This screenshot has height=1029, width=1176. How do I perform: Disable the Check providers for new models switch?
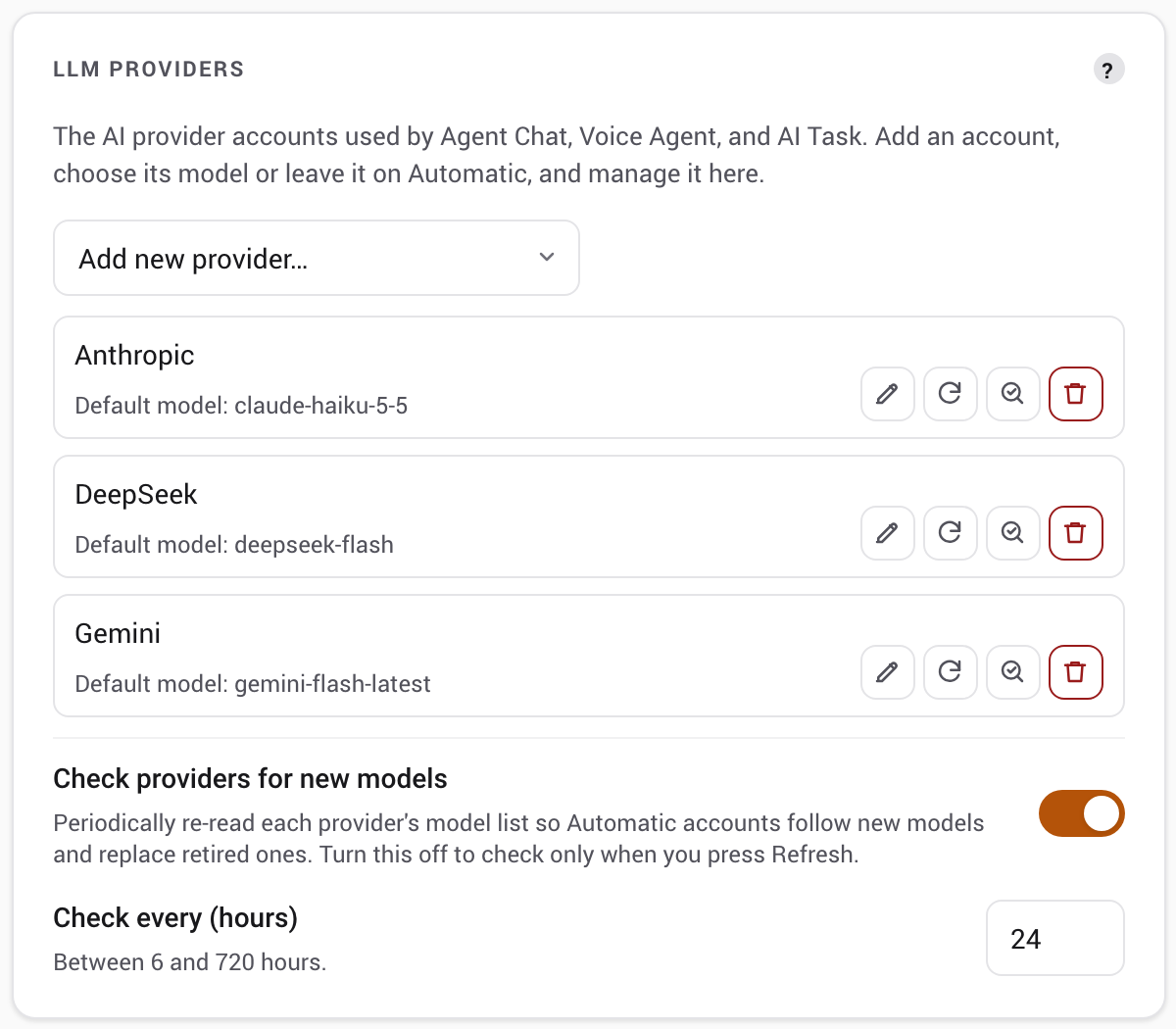tap(1082, 813)
